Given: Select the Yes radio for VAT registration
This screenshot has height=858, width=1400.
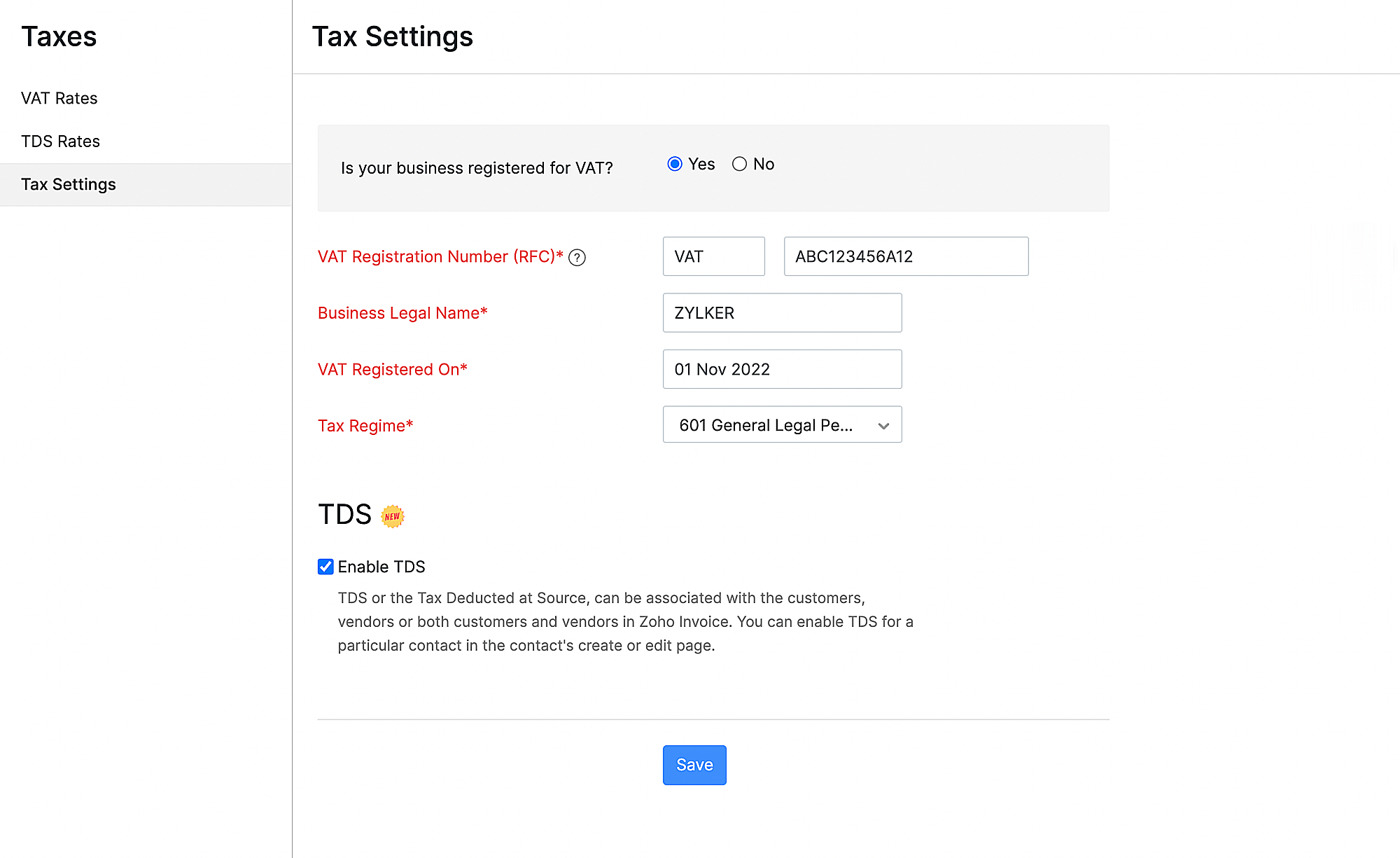Looking at the screenshot, I should tap(674, 164).
